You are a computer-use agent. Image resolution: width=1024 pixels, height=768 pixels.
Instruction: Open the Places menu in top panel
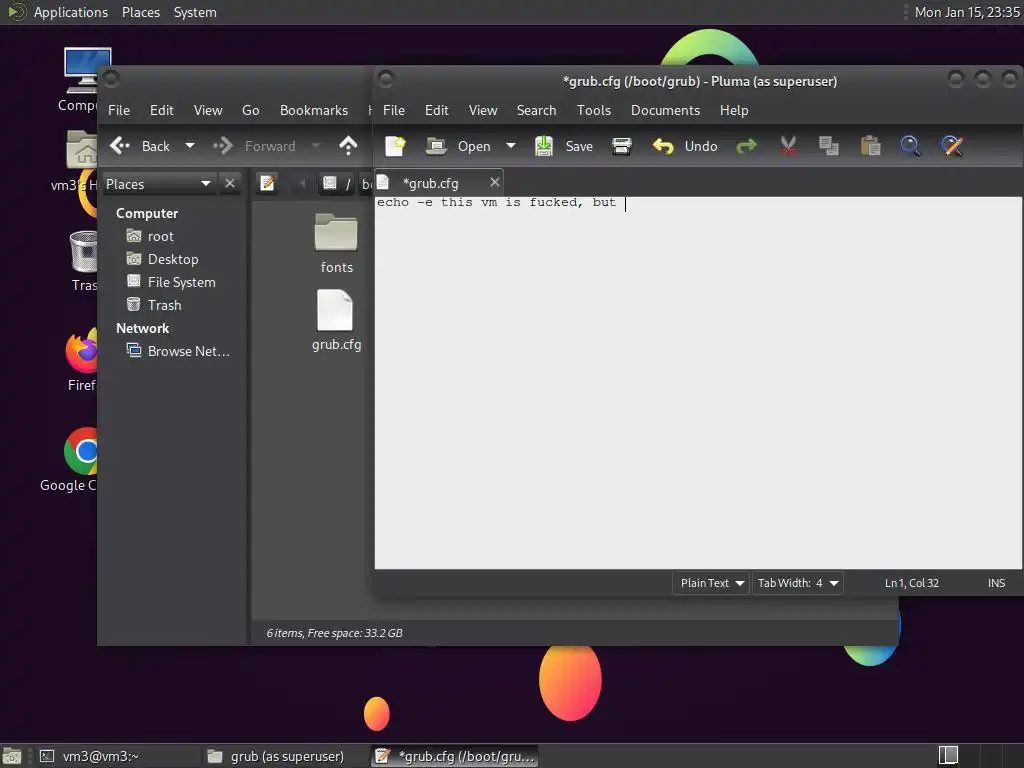(x=140, y=12)
